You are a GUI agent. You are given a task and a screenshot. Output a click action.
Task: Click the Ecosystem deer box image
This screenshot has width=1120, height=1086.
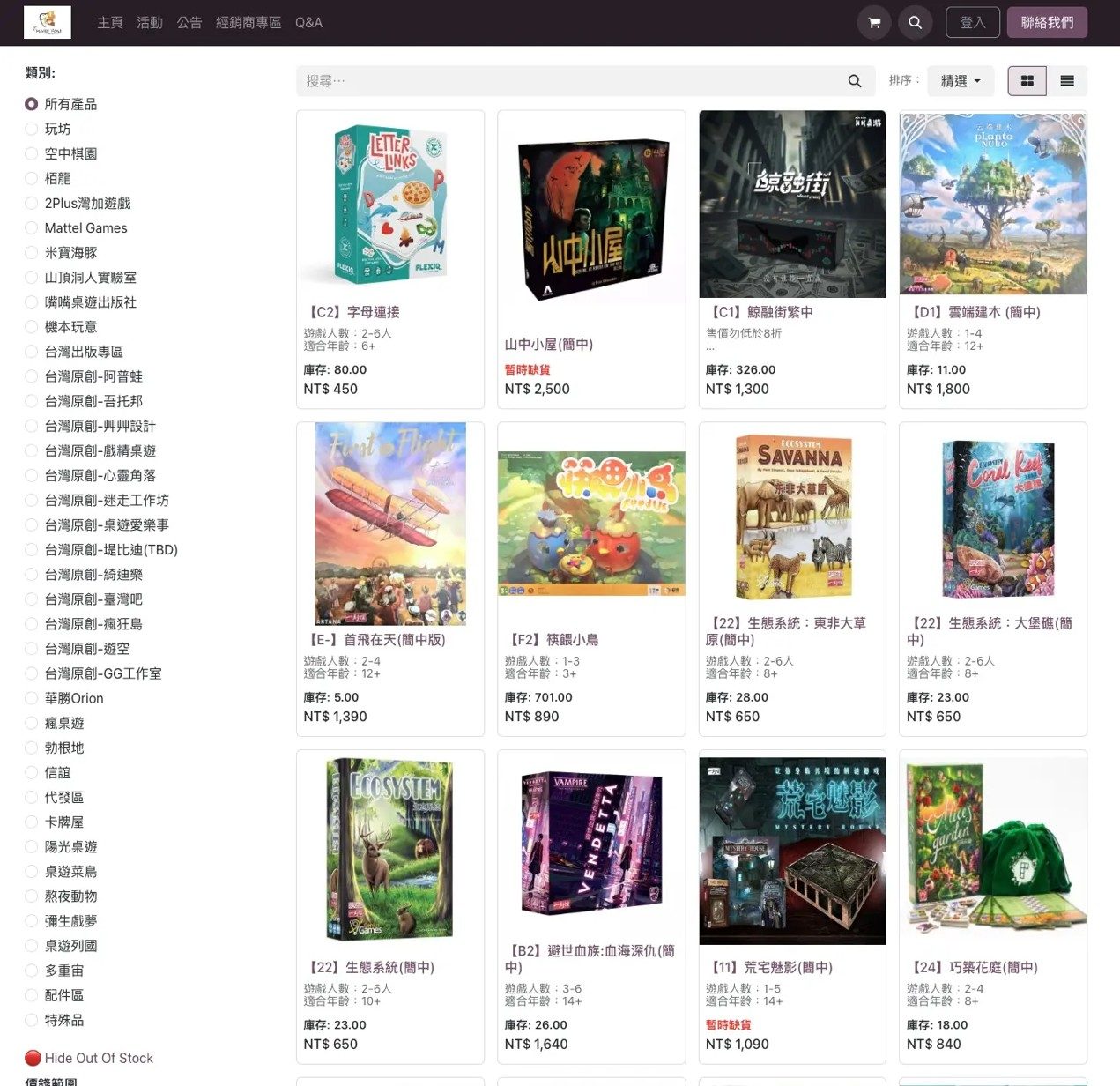390,850
